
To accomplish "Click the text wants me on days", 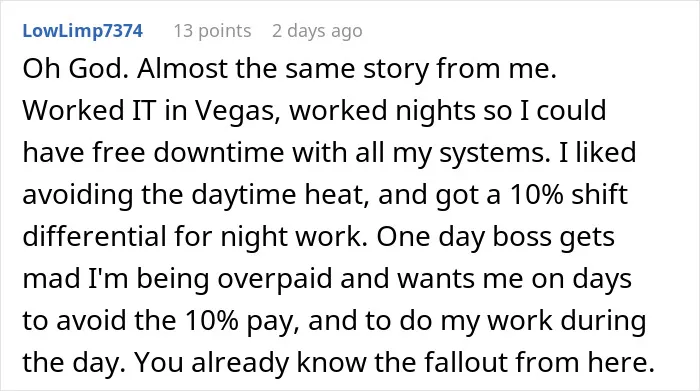I will pyautogui.click(x=514, y=279).
